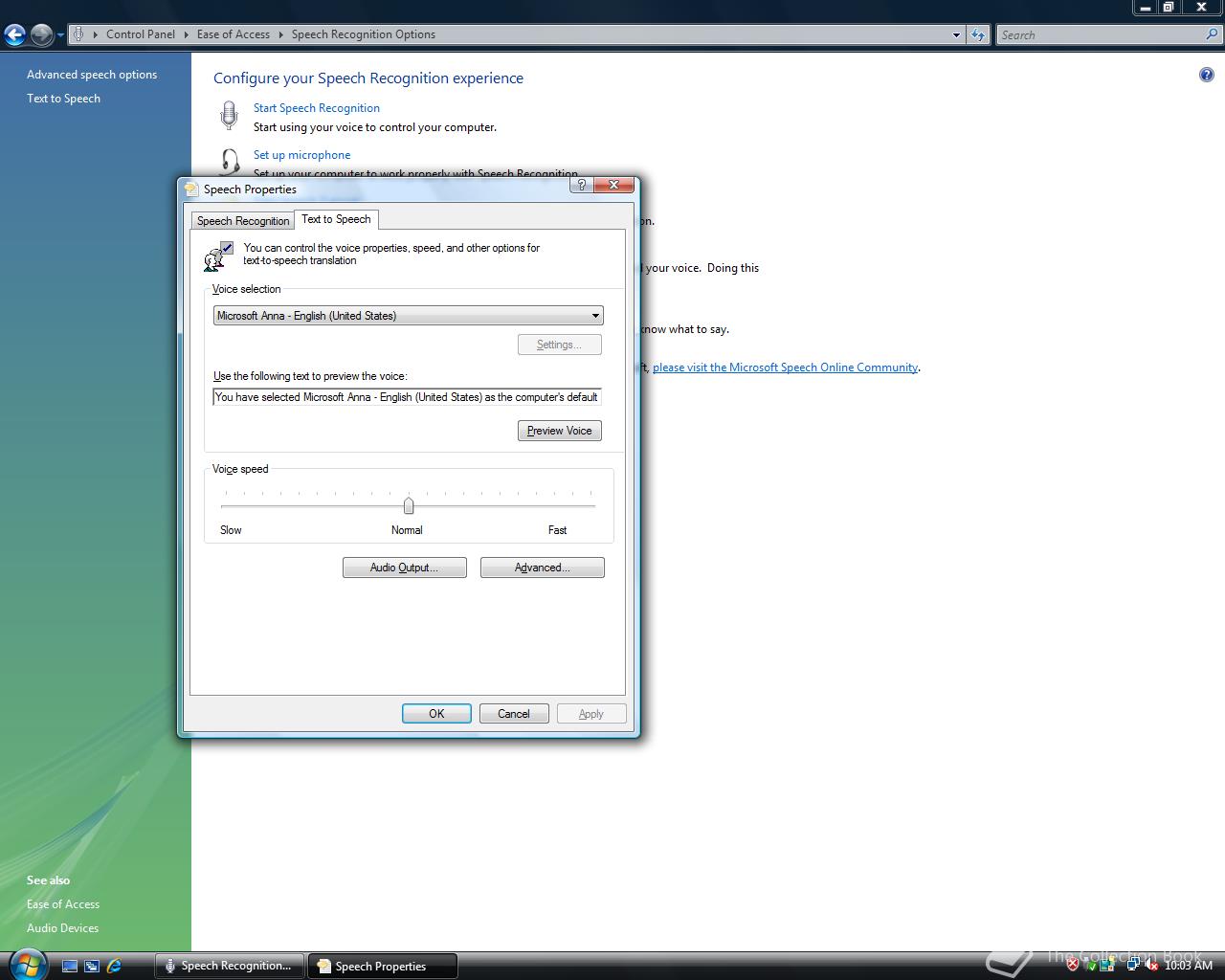Click the blue Help question mark icon
Viewport: 1225px width, 980px height.
point(1206,75)
